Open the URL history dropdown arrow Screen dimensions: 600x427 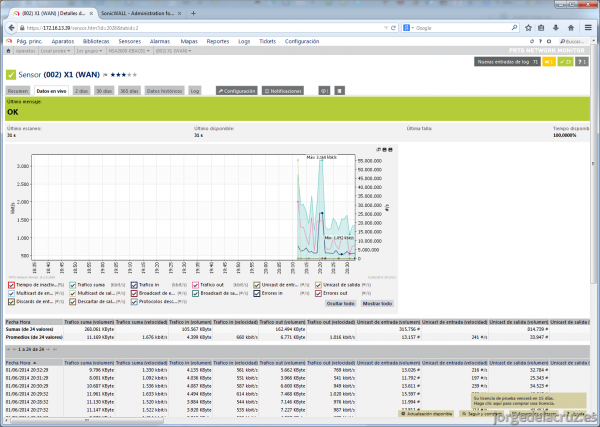point(386,28)
